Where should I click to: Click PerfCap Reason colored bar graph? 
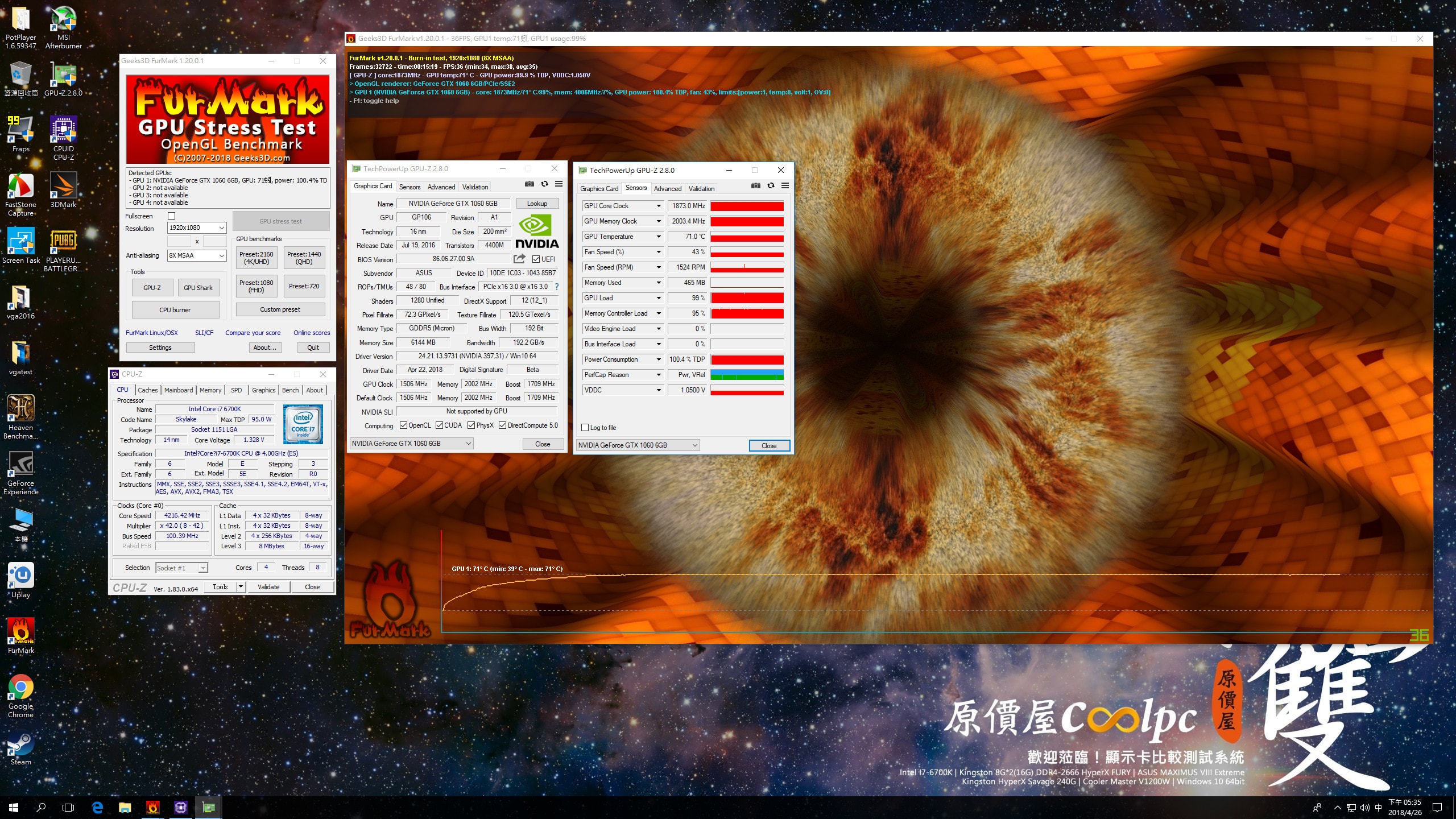coord(747,375)
